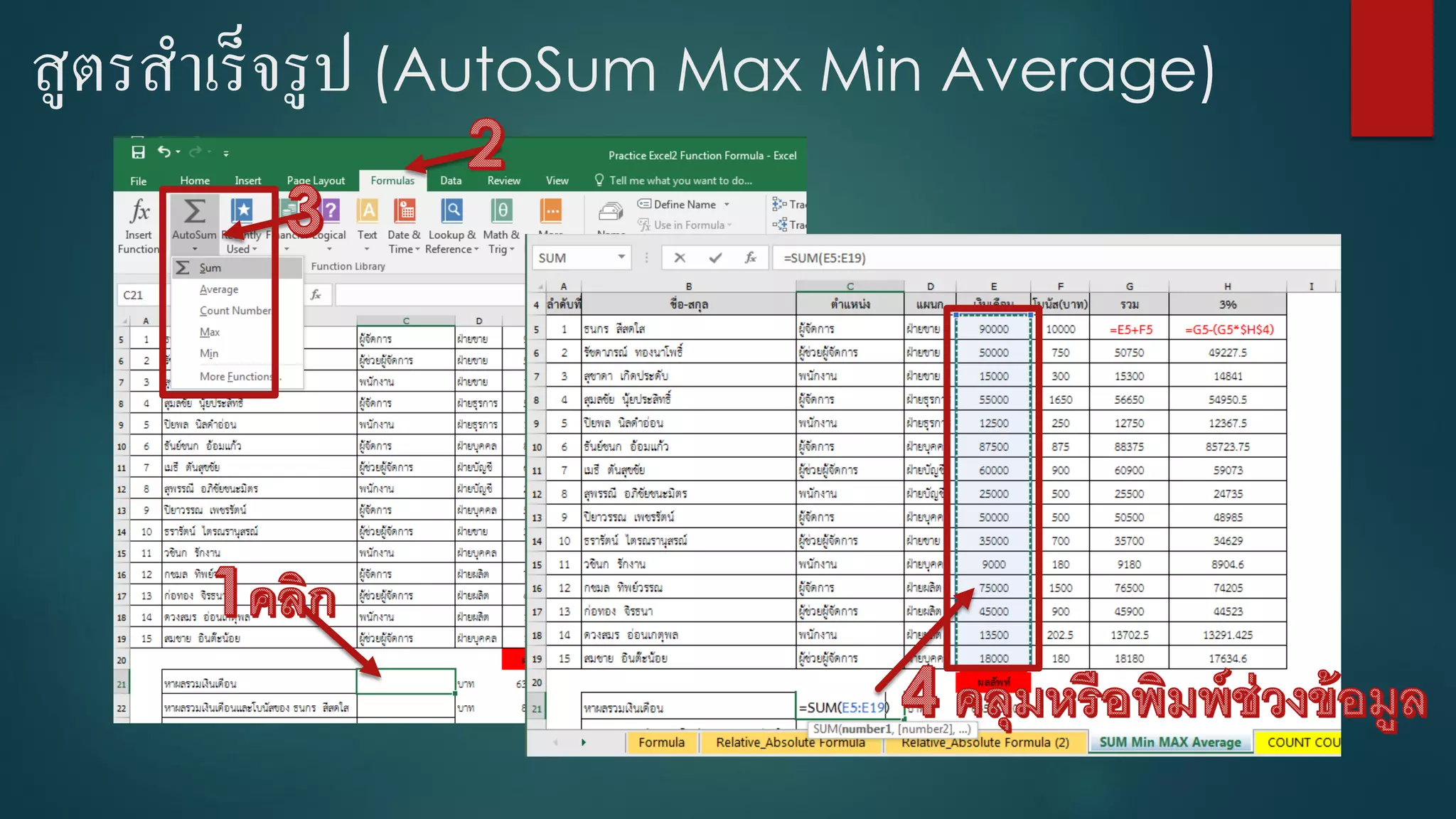
Task: Click the Enter checkmark icon in formula bar
Action: click(715, 257)
